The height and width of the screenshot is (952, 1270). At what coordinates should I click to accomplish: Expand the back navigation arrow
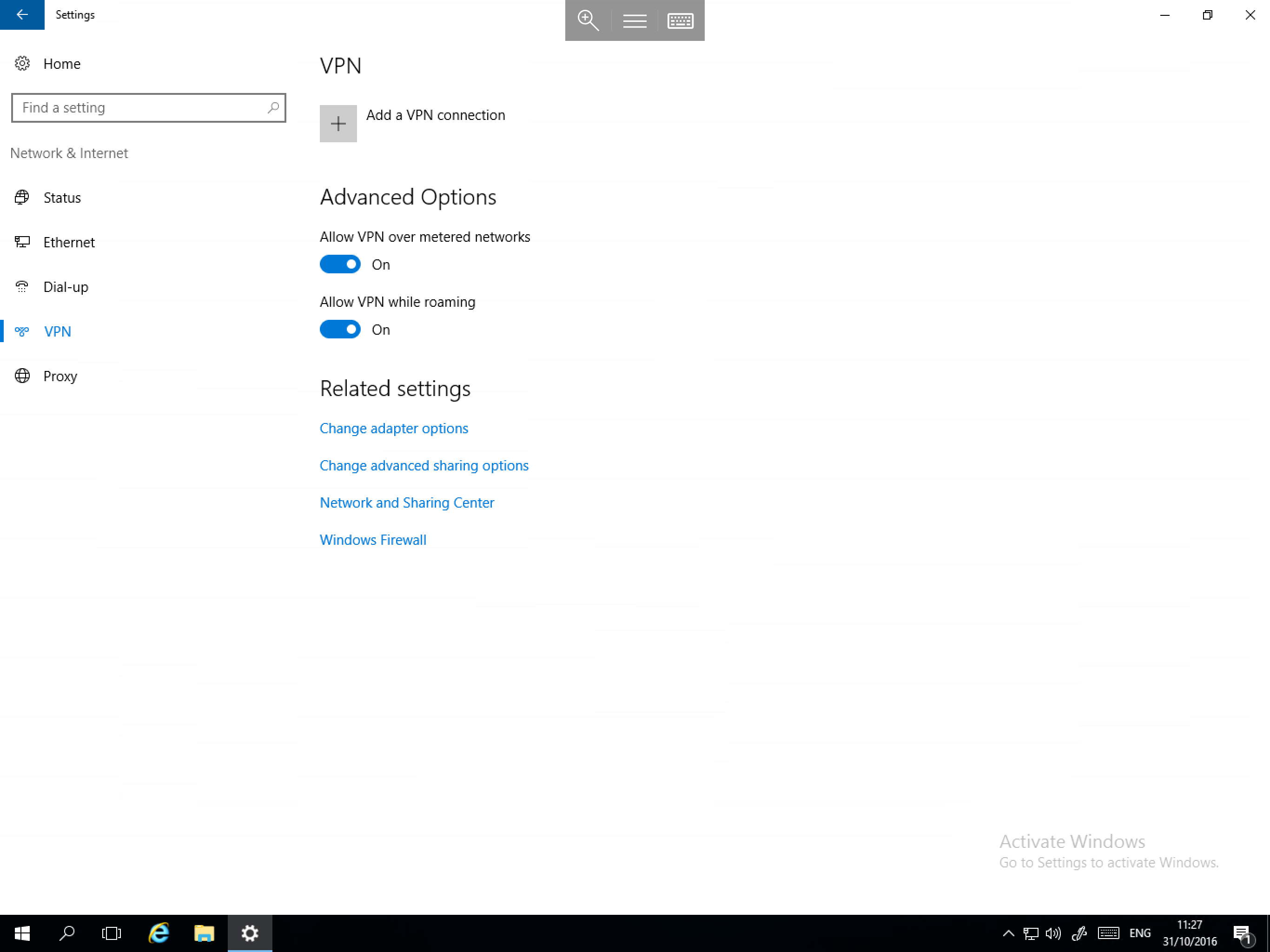click(22, 14)
